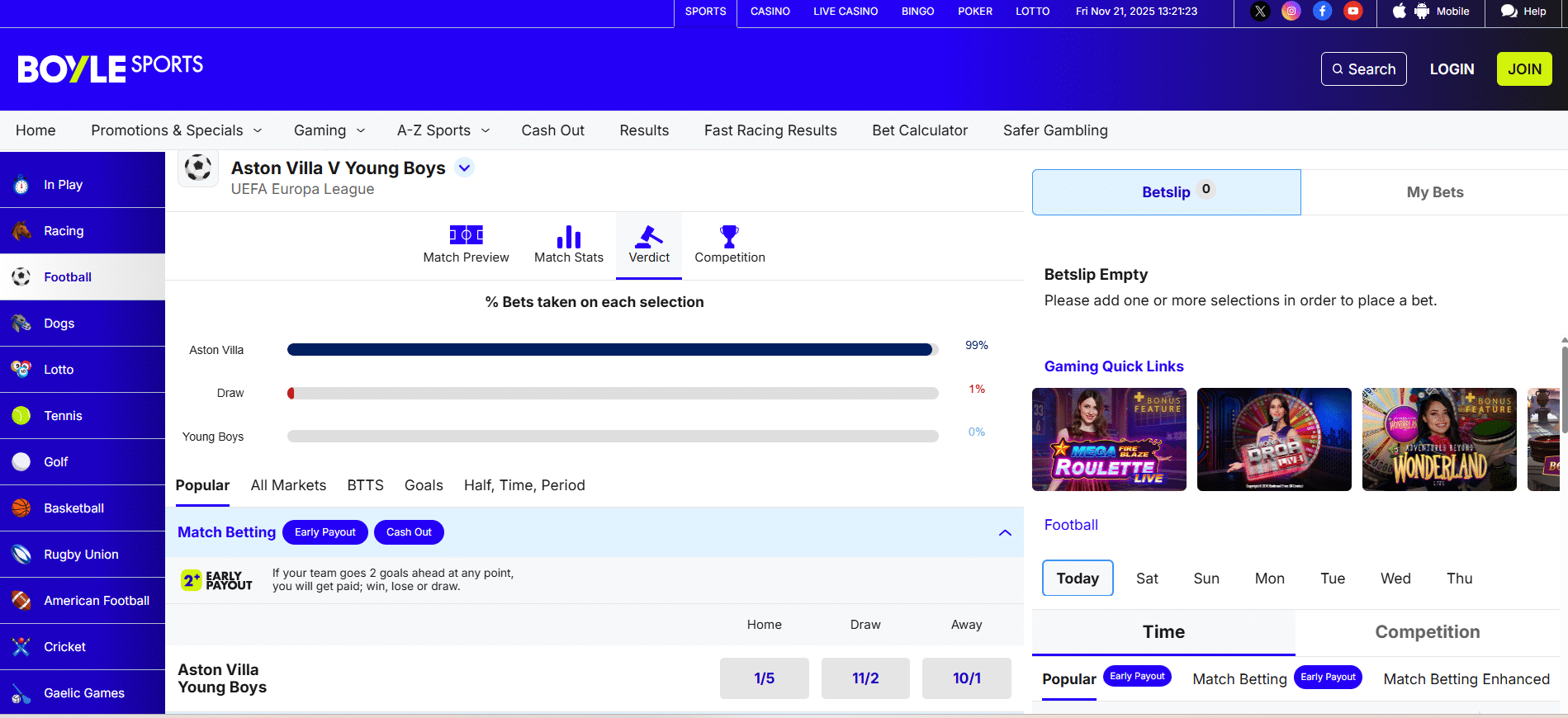Open Verdict gavel icon
Image resolution: width=1568 pixels, height=718 pixels.
(649, 237)
